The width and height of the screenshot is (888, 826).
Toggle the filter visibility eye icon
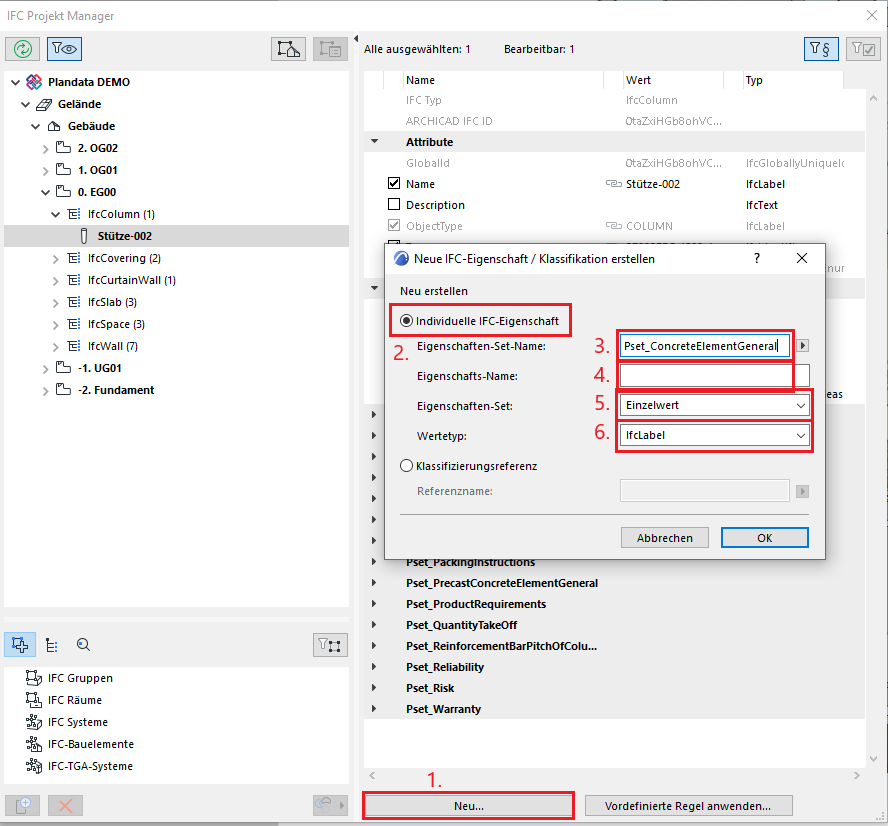click(64, 48)
